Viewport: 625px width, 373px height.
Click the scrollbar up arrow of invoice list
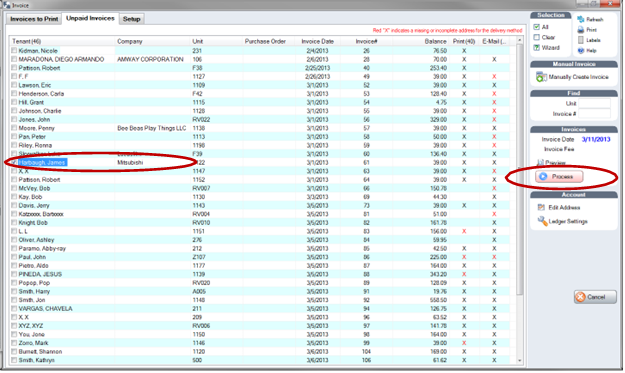pos(519,41)
